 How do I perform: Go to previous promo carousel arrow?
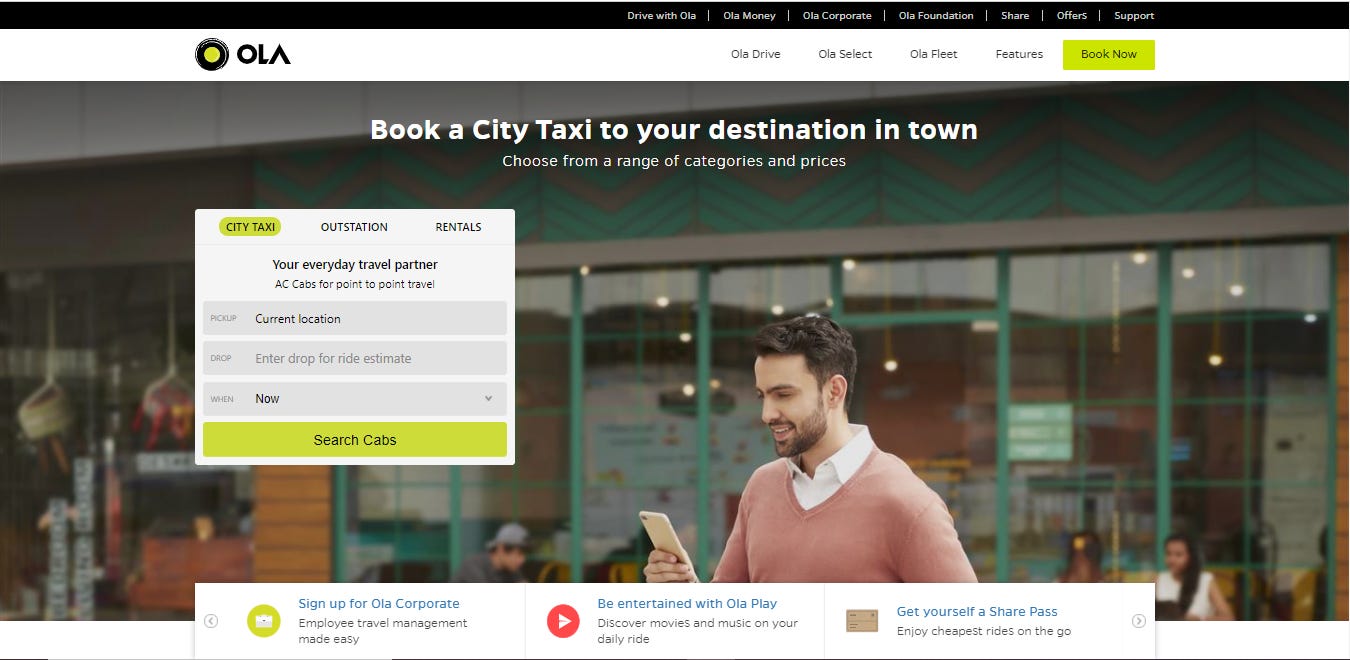pyautogui.click(x=211, y=621)
